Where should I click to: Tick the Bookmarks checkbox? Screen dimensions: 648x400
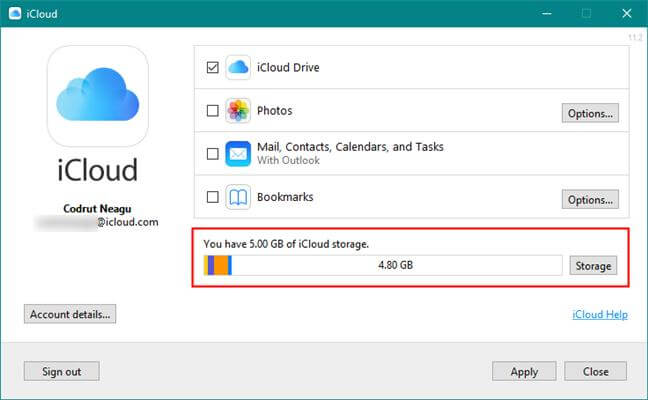(x=212, y=197)
